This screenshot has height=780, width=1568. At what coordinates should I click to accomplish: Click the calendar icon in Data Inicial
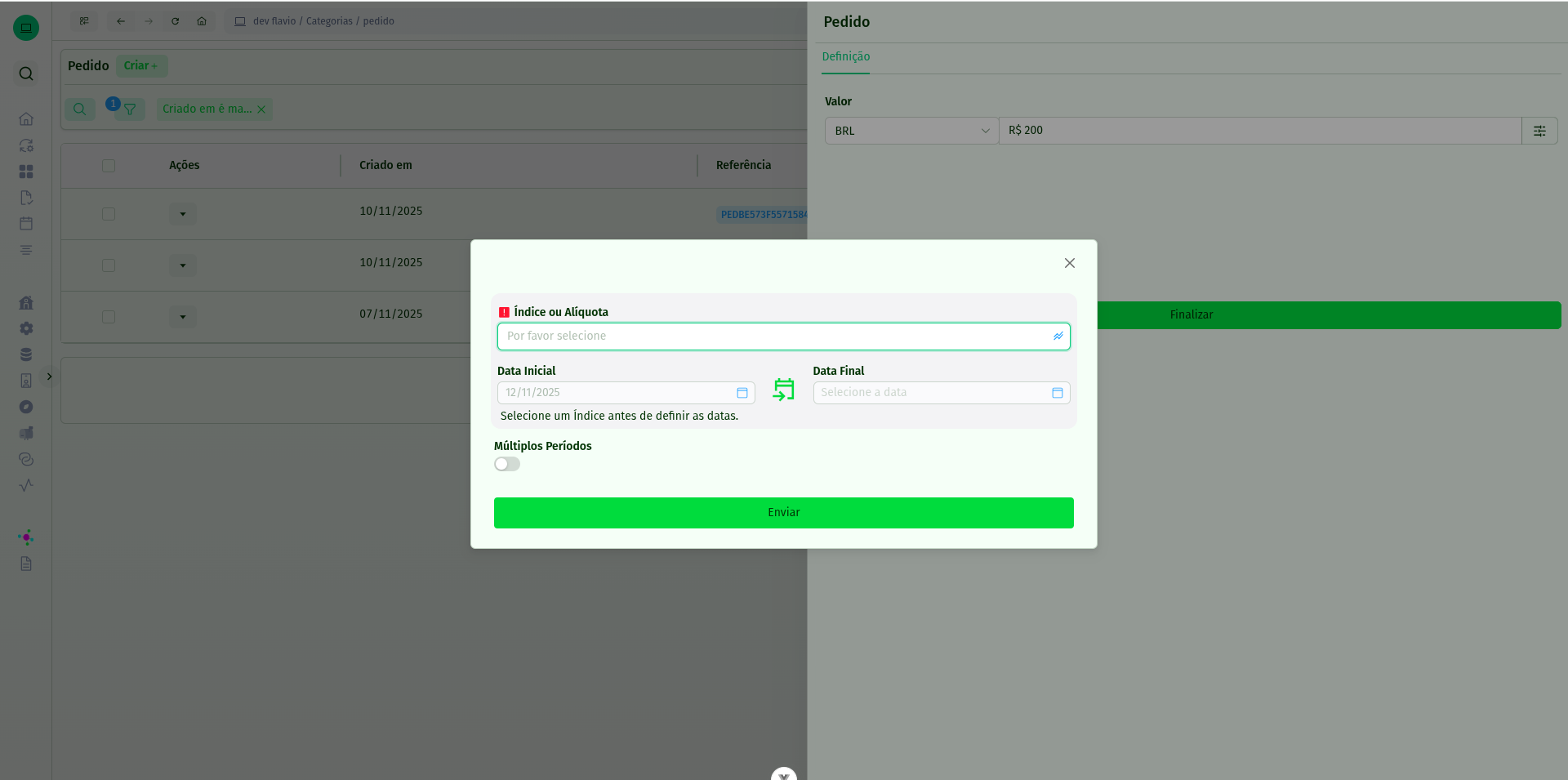pos(742,393)
